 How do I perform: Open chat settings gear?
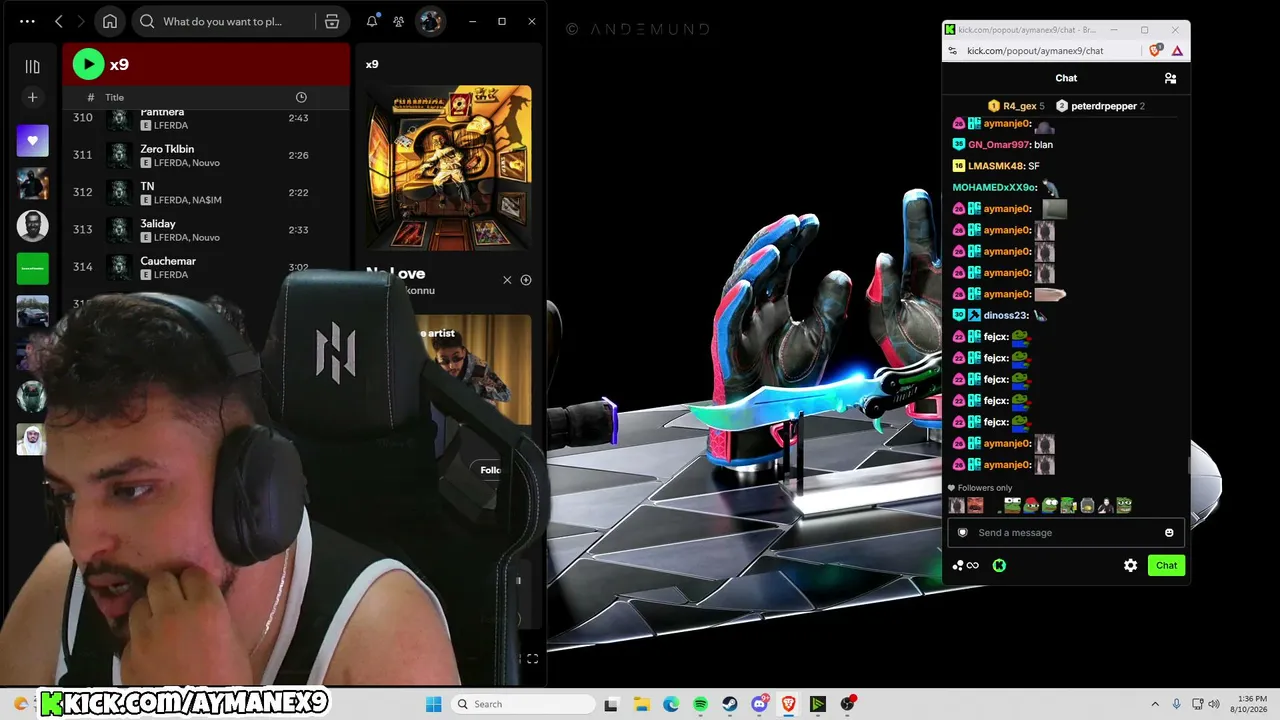[1131, 566]
